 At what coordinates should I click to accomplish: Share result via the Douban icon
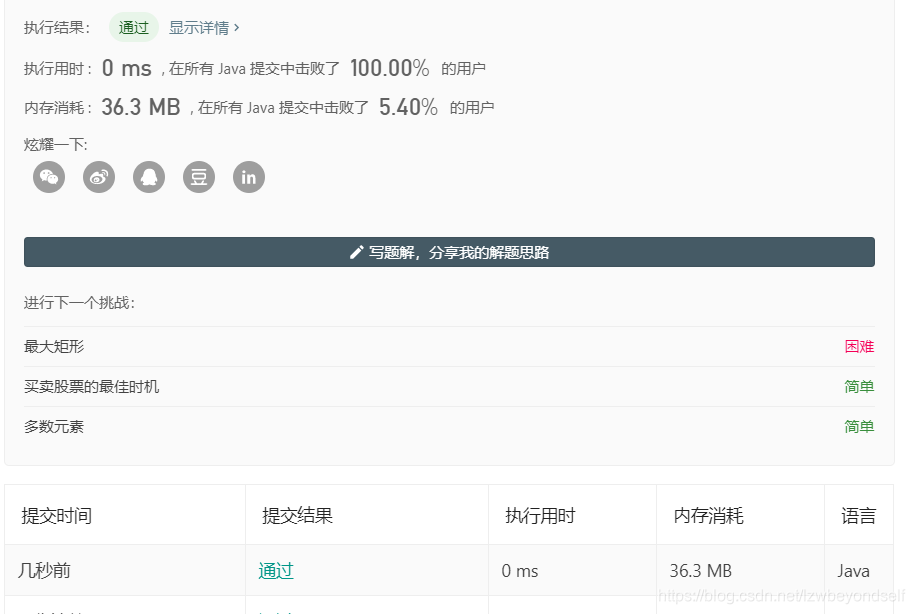coord(199,177)
